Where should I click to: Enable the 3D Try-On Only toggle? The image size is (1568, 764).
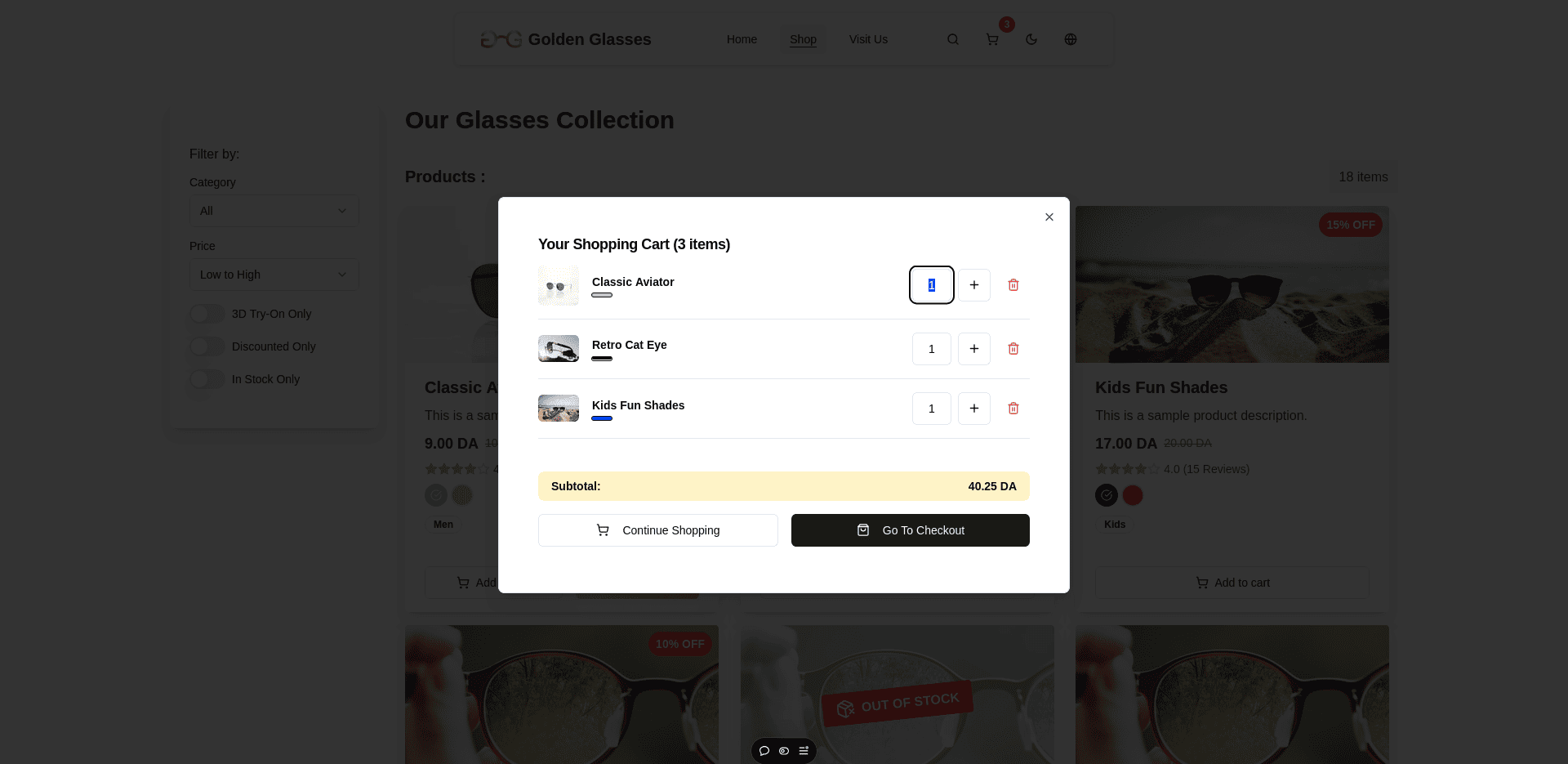(x=207, y=314)
